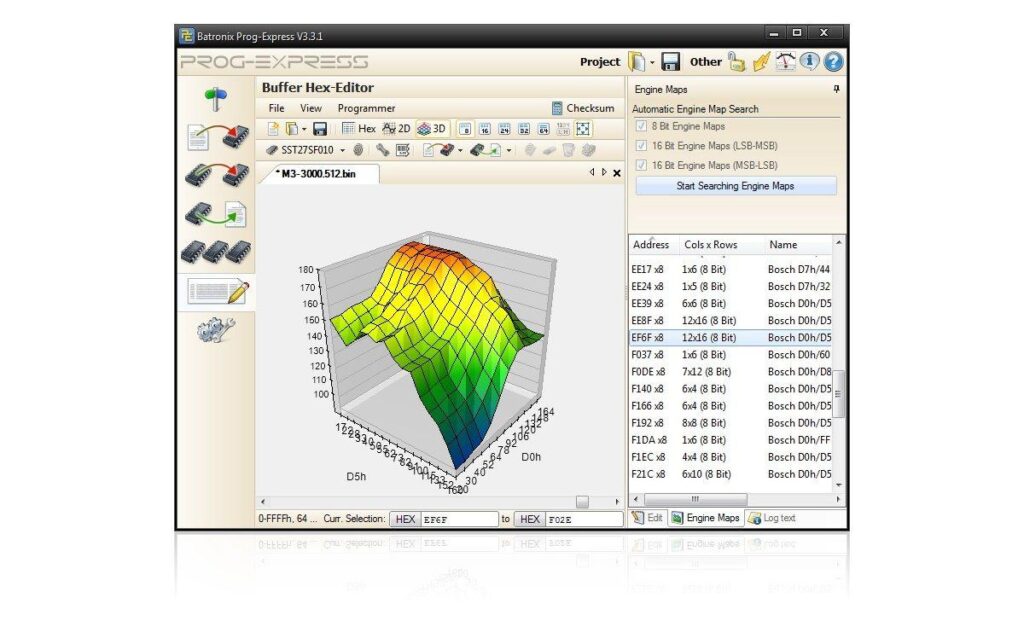Open buffer editor (pencil) sidebar icon
Screen dimensions: 1024x627
pos(217,291)
